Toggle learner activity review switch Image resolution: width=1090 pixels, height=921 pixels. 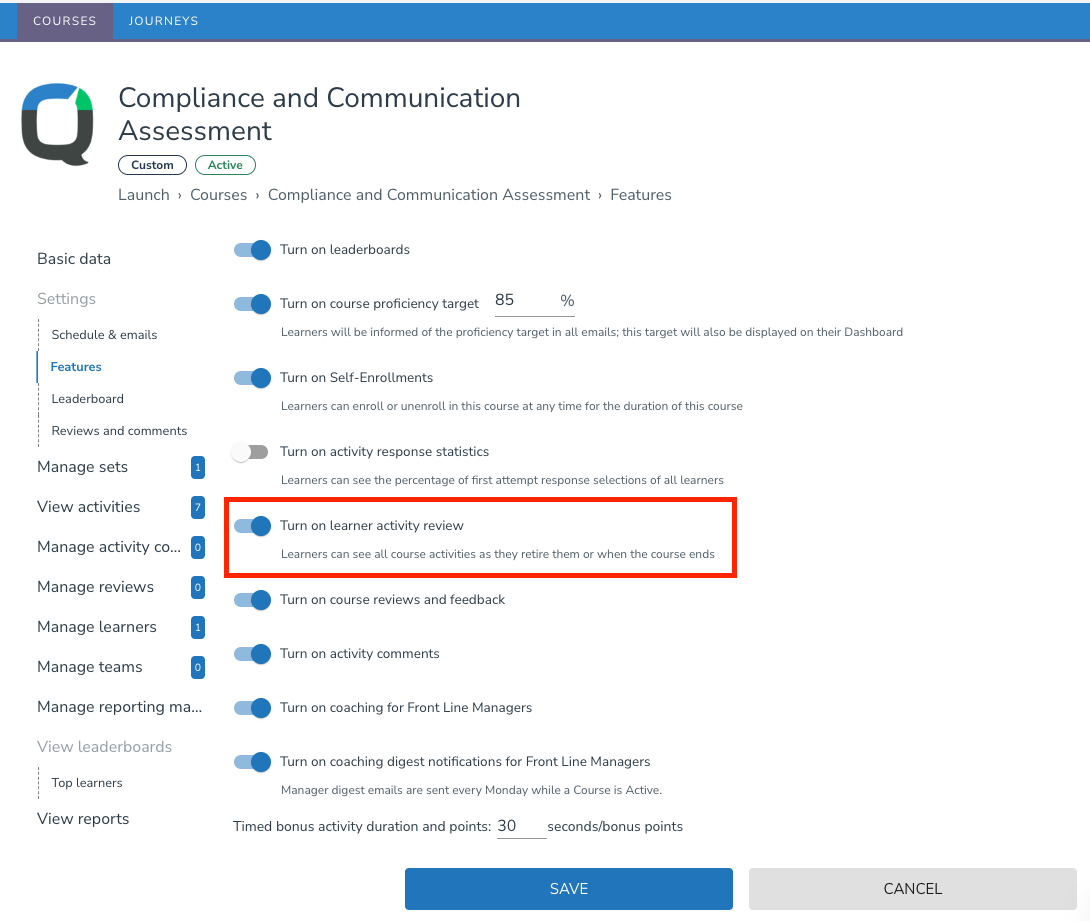pos(252,525)
